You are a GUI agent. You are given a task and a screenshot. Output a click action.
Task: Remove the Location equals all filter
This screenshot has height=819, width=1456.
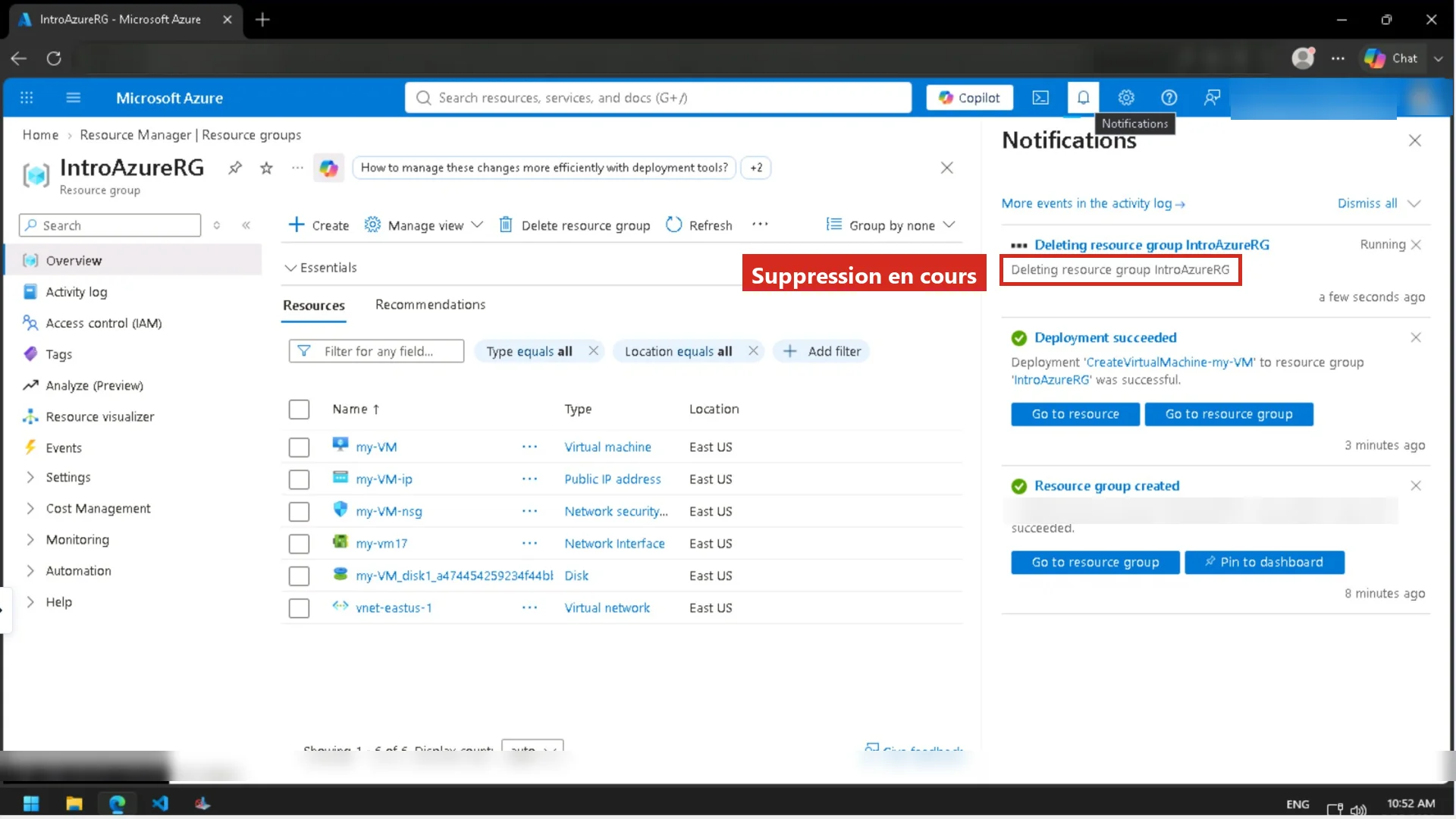tap(753, 351)
